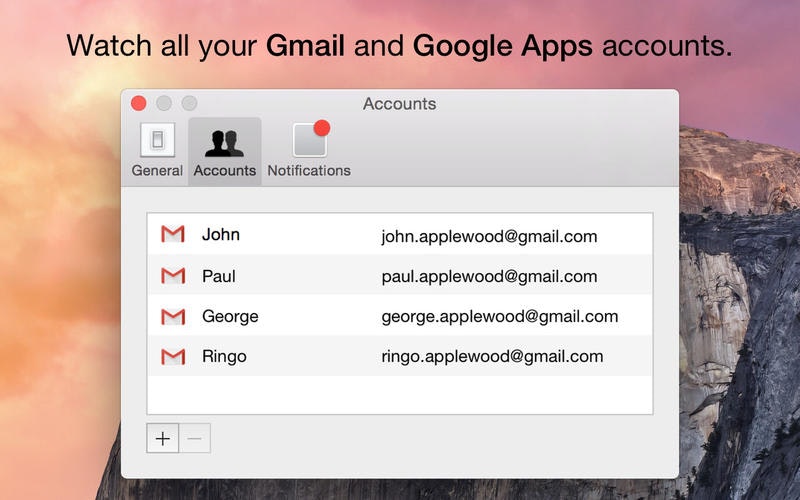Screen dimensions: 800x500
Task: Click the Gmail icon beside Ringo
Action: tap(173, 356)
